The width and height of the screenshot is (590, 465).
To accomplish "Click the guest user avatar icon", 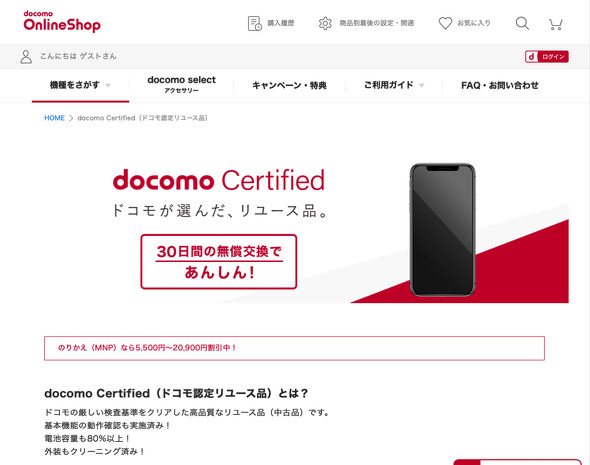I will tap(26, 57).
